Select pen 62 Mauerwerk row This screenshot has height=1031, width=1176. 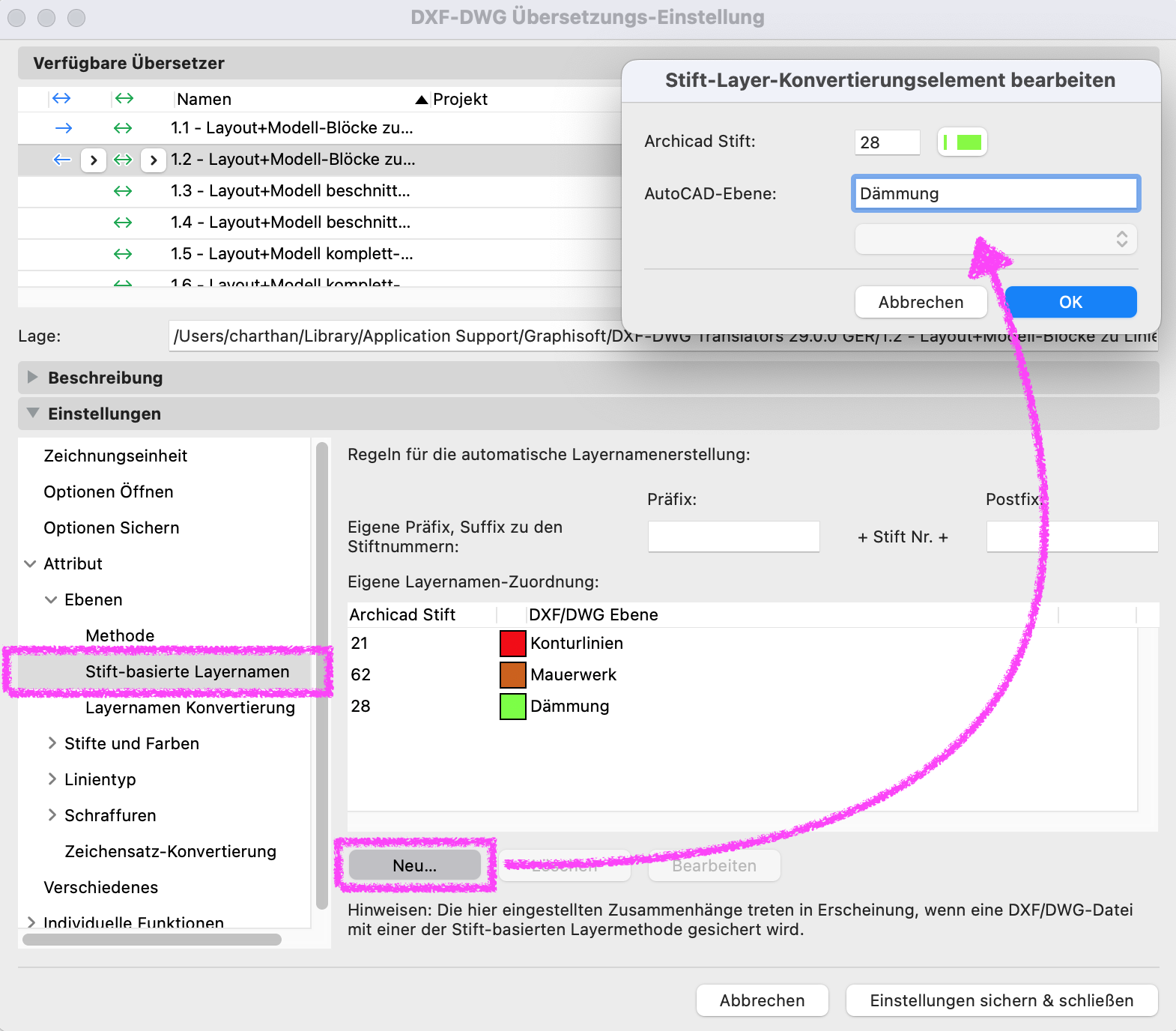742,675
